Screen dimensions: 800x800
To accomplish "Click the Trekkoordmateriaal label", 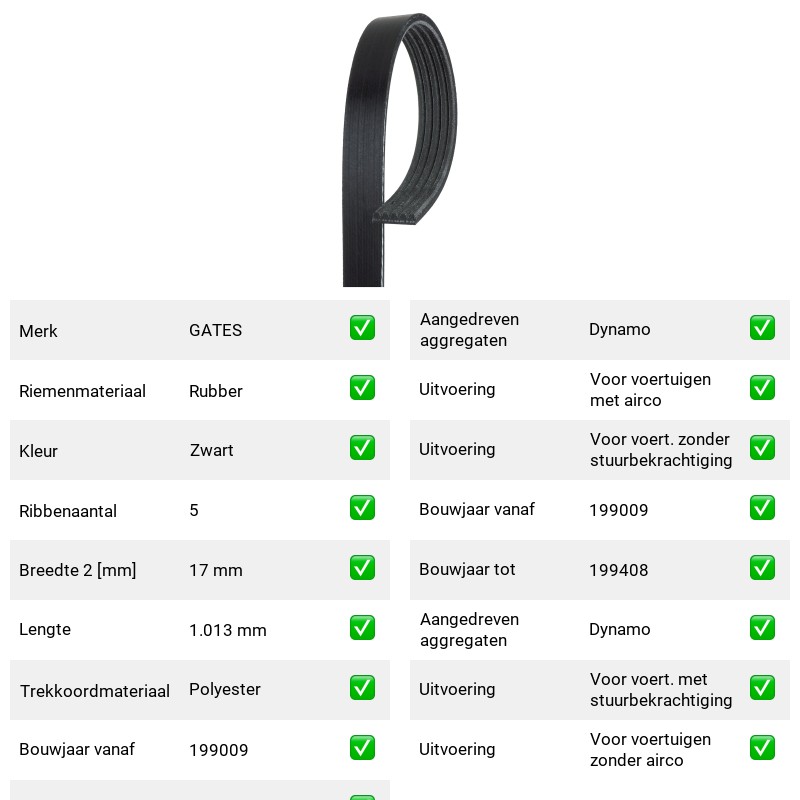I will (94, 691).
